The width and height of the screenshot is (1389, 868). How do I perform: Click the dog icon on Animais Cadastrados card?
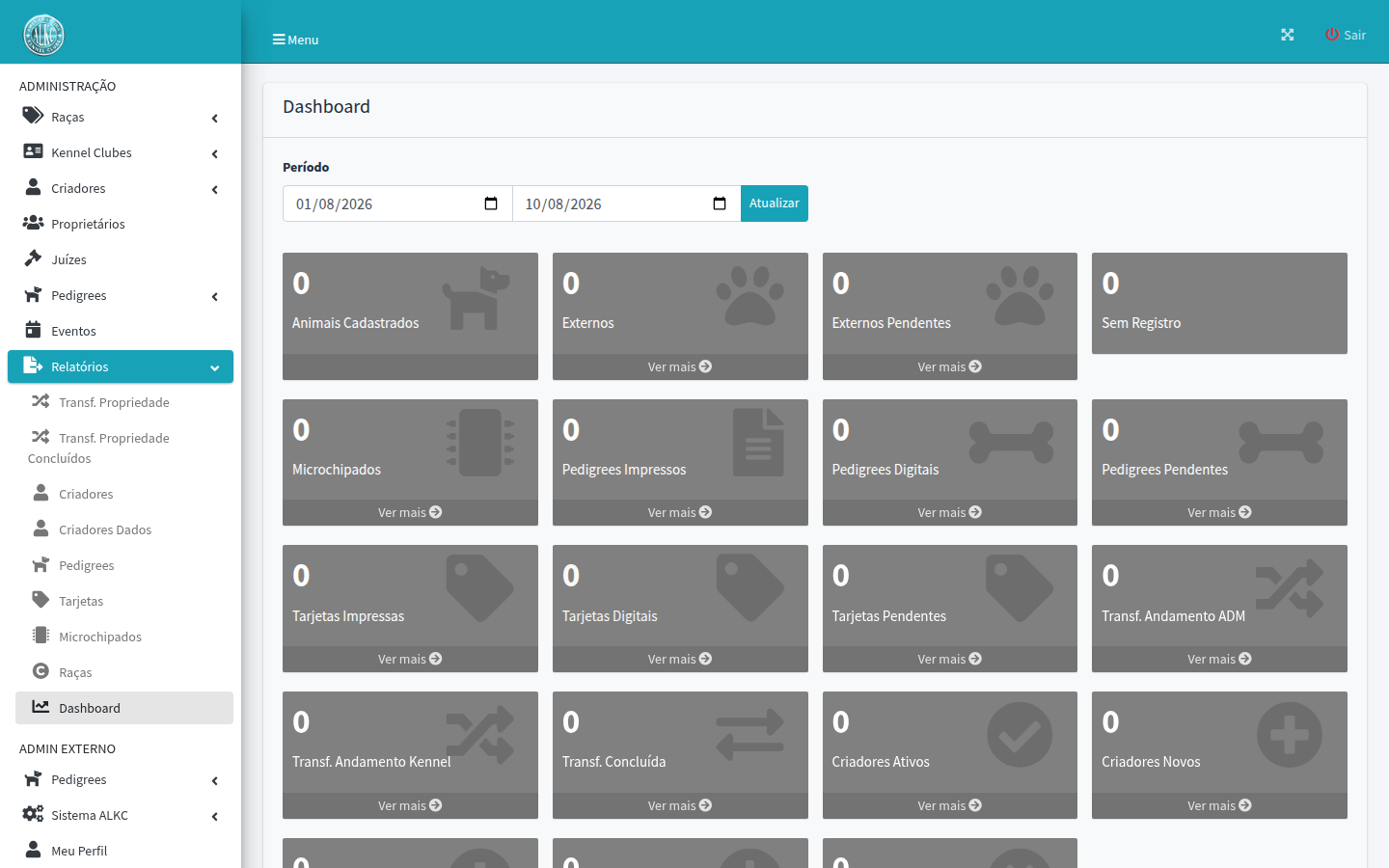pos(477,298)
